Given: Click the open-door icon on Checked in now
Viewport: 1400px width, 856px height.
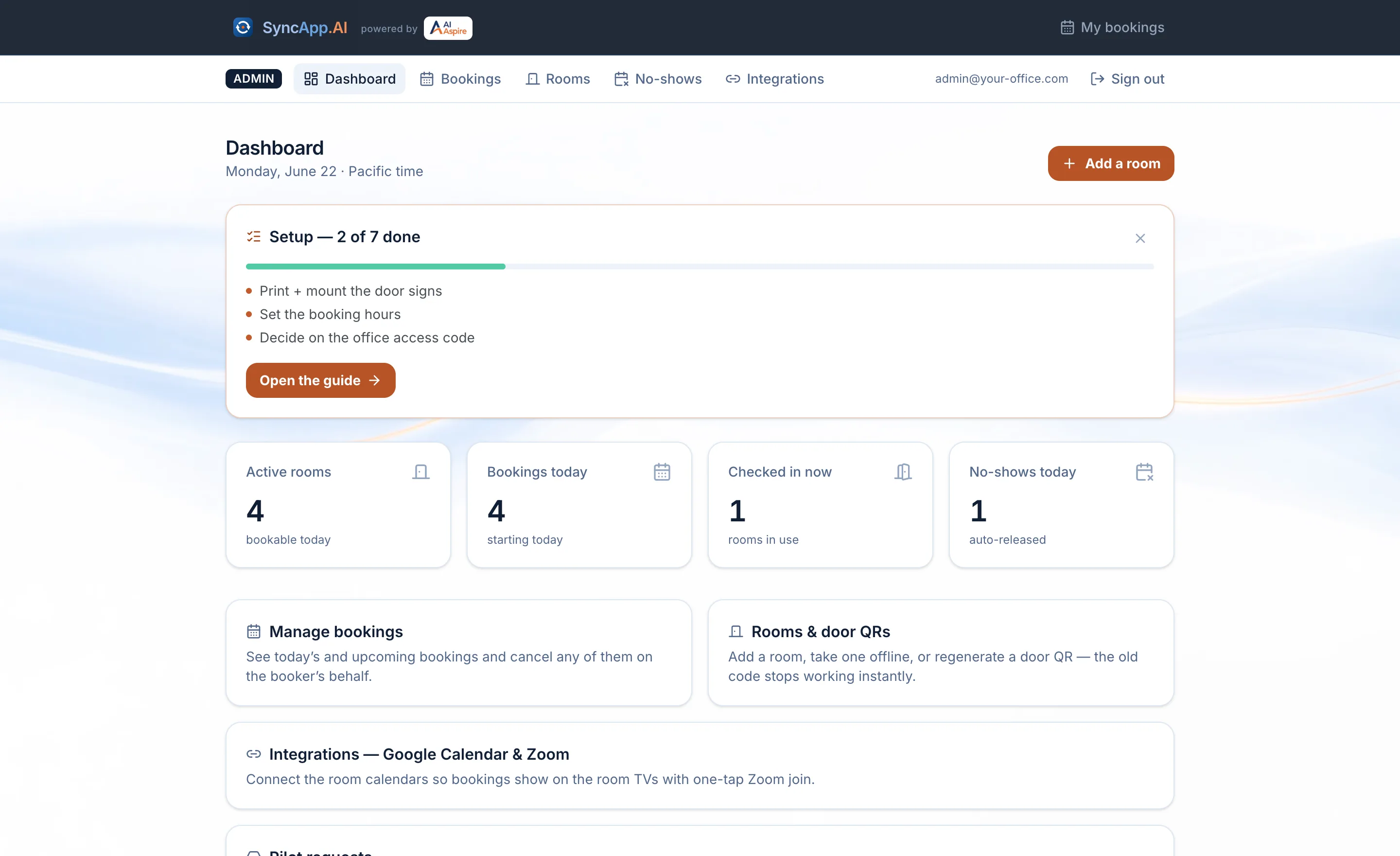Looking at the screenshot, I should (903, 472).
